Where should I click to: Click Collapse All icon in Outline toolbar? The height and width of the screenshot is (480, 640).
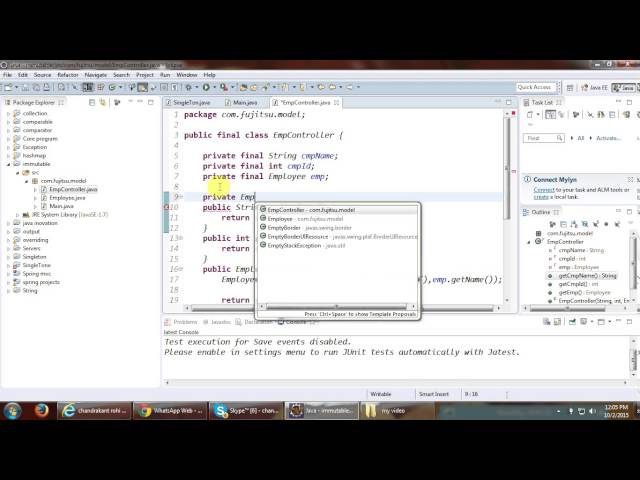(563, 224)
